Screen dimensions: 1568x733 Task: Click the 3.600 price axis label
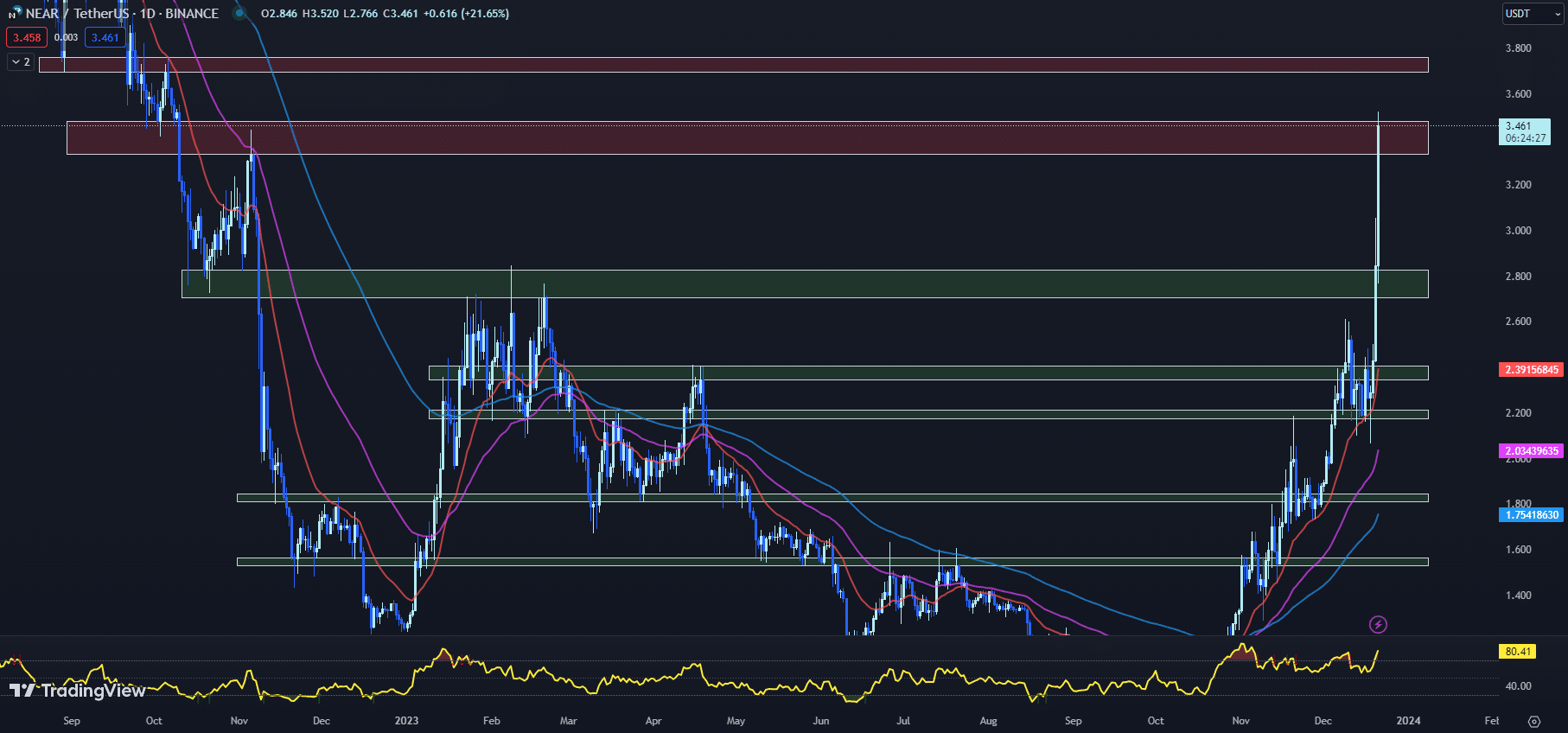coord(1518,94)
